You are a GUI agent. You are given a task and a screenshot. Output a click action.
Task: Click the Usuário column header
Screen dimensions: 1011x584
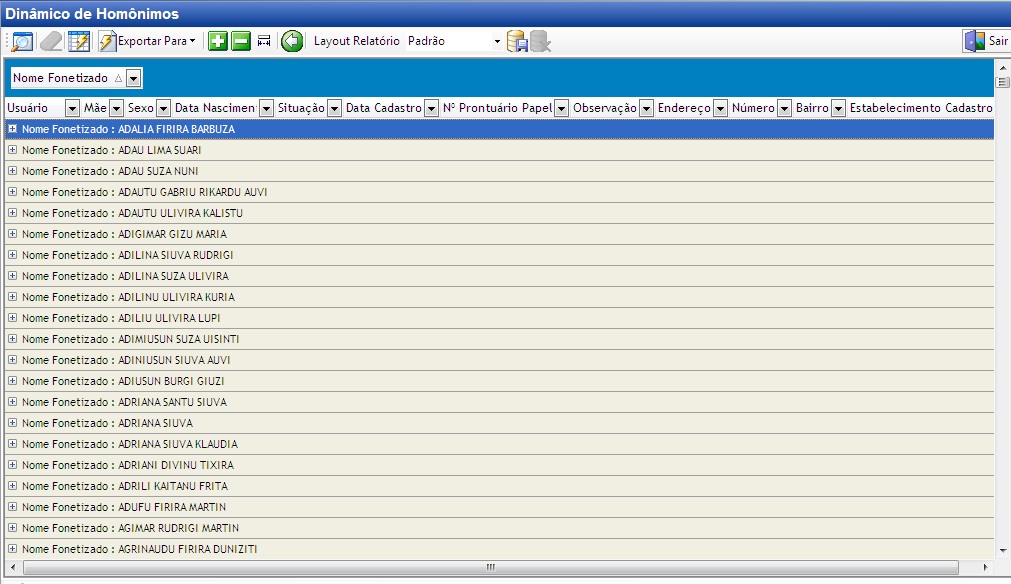tap(35, 108)
